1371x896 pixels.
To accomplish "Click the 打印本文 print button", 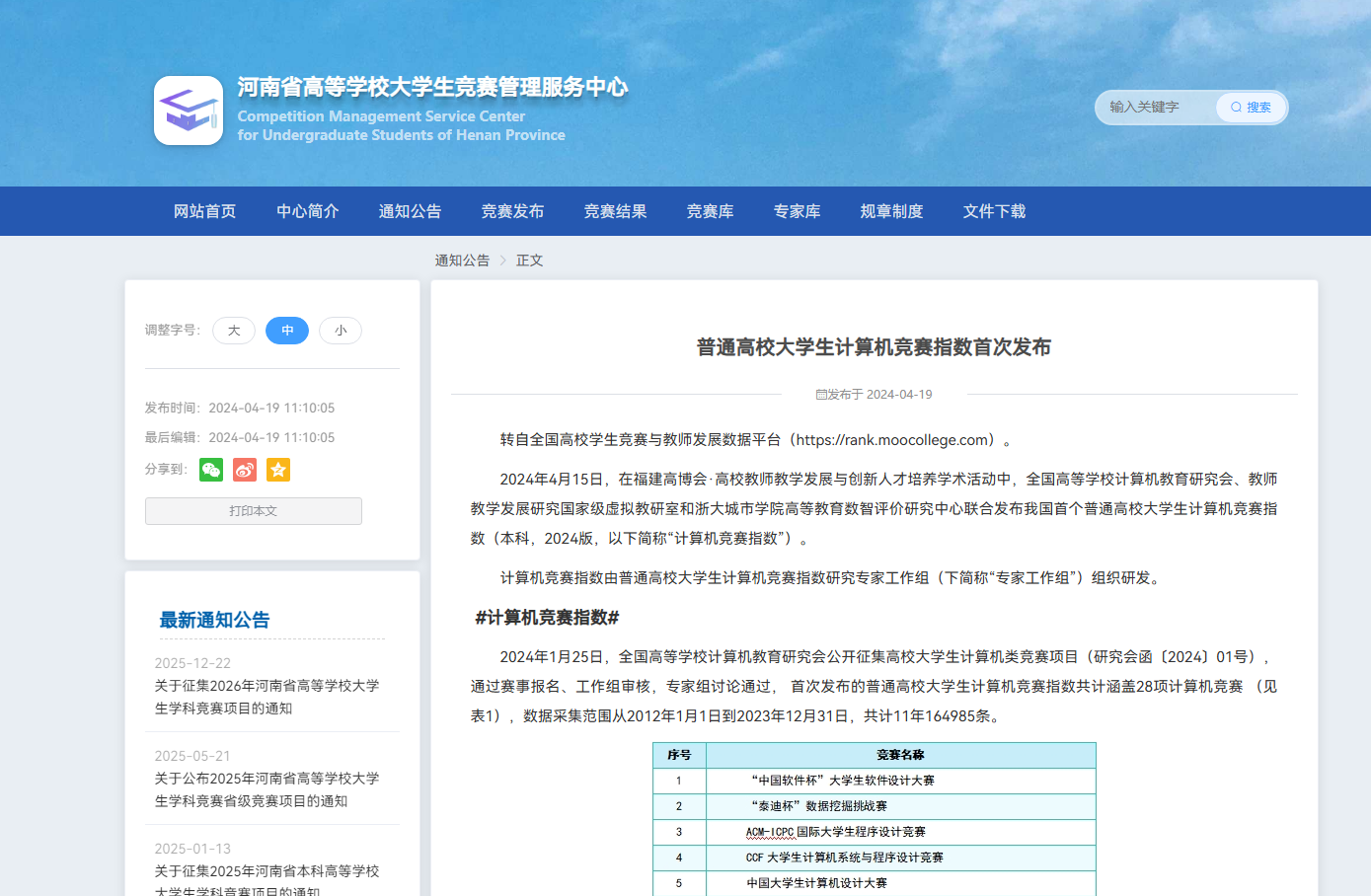I will (x=254, y=511).
